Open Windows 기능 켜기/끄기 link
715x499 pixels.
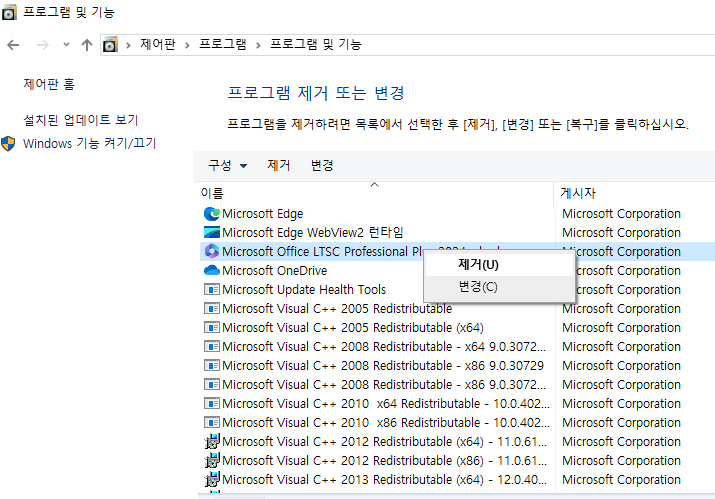click(90, 143)
